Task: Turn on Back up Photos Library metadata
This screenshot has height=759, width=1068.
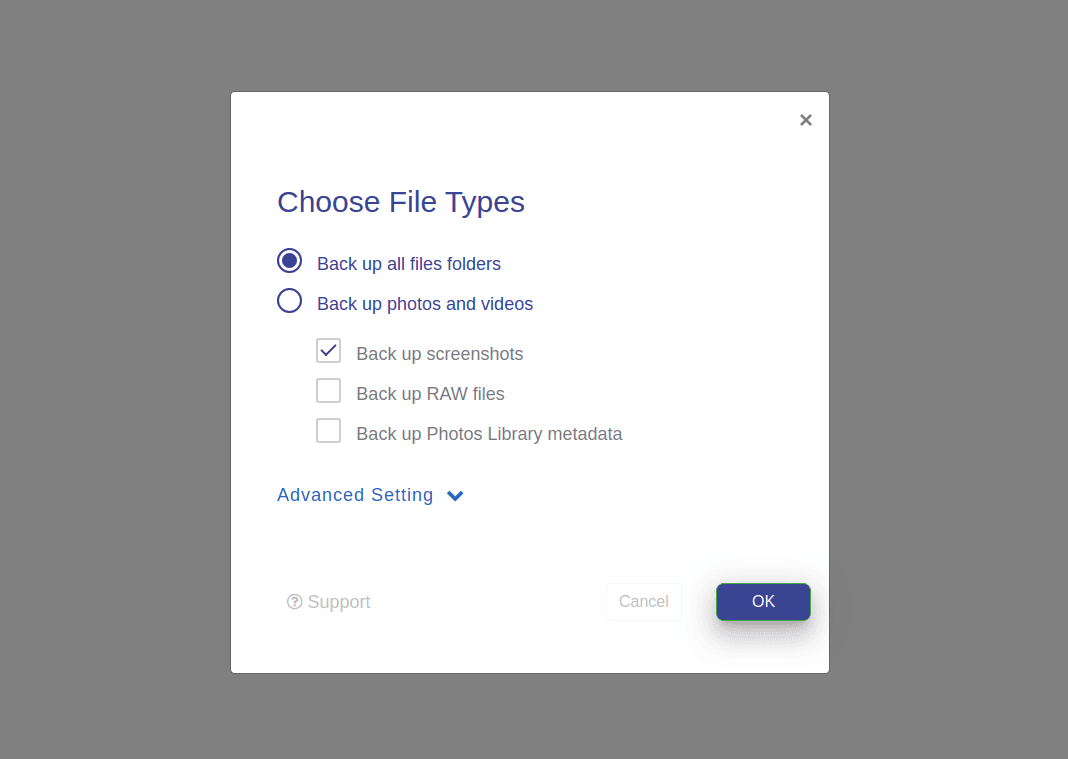Action: [329, 430]
